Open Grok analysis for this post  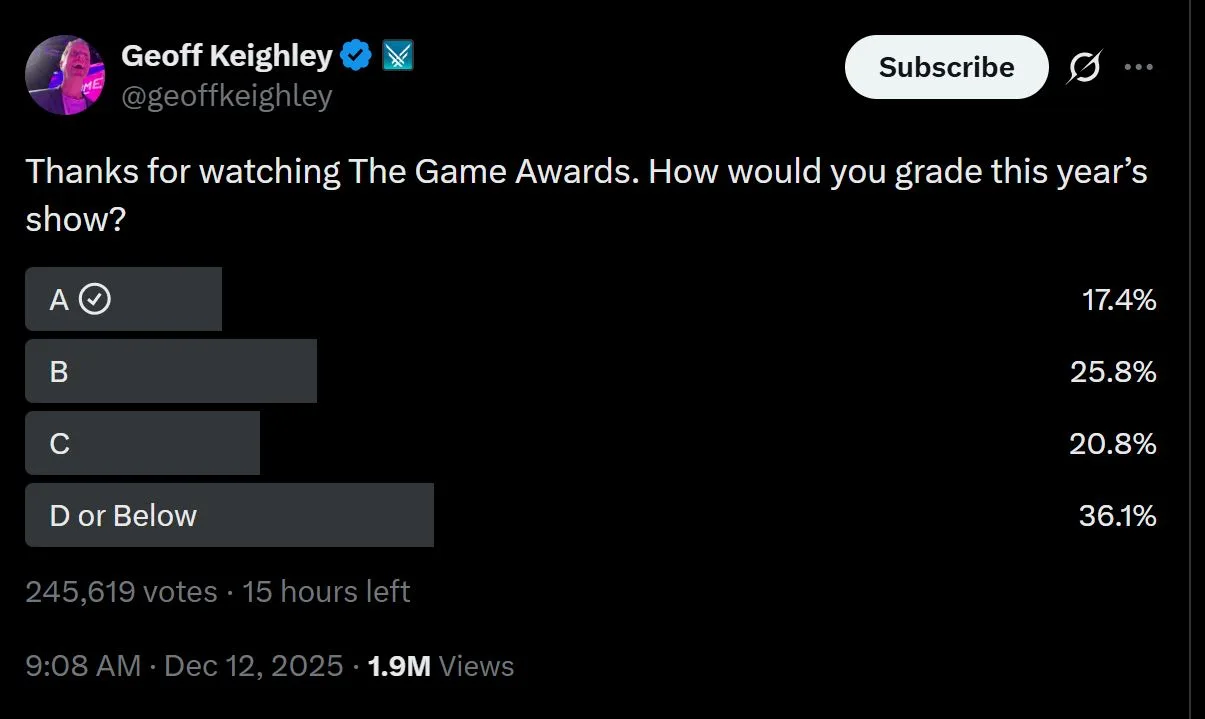pos(1083,67)
